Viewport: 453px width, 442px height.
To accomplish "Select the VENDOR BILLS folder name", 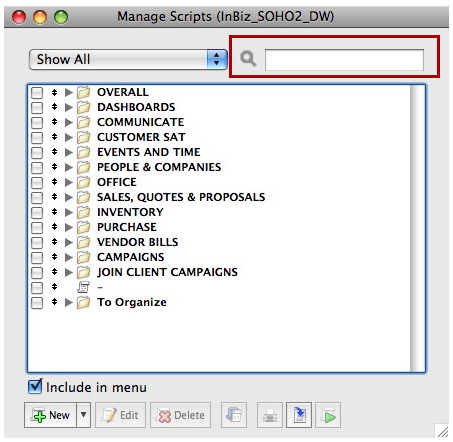I will coord(137,242).
